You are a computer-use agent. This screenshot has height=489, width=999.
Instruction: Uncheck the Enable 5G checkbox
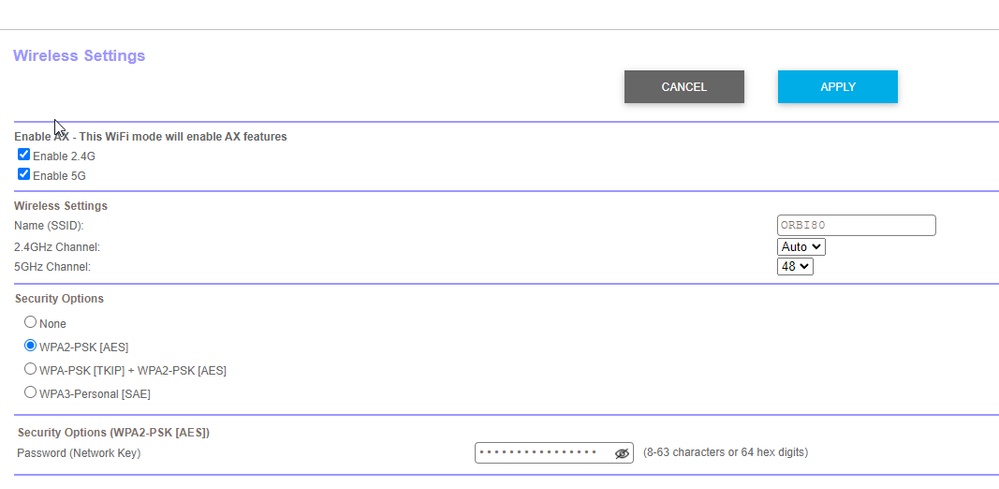coord(24,174)
